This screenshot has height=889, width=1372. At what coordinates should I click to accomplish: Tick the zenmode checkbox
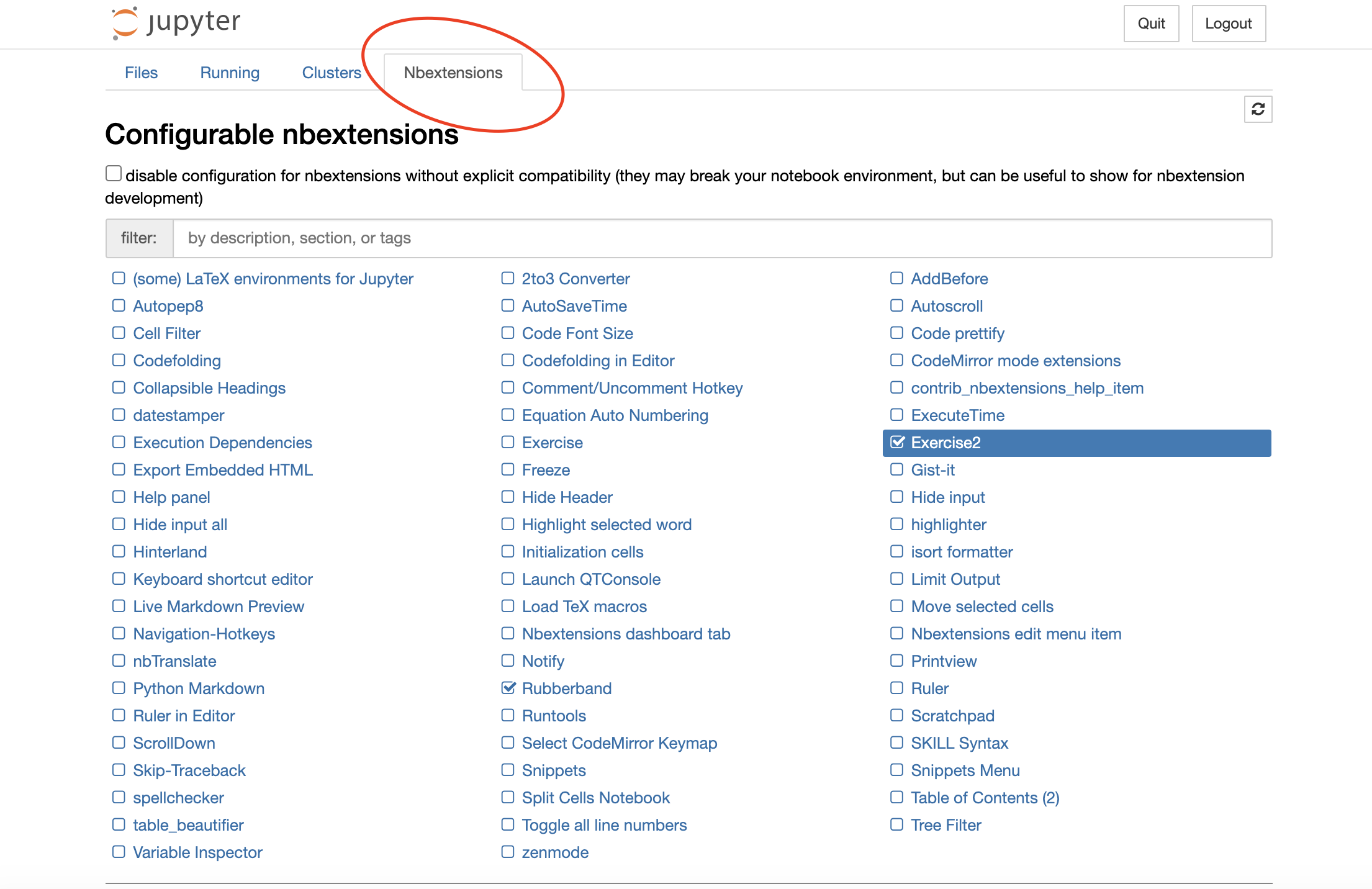(x=508, y=852)
